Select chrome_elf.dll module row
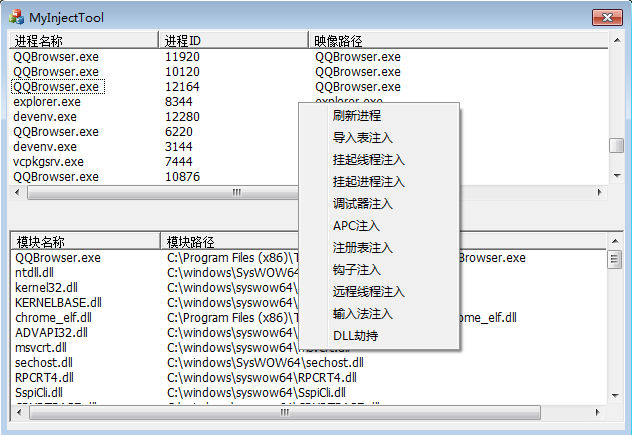The image size is (632, 435). tap(54, 318)
